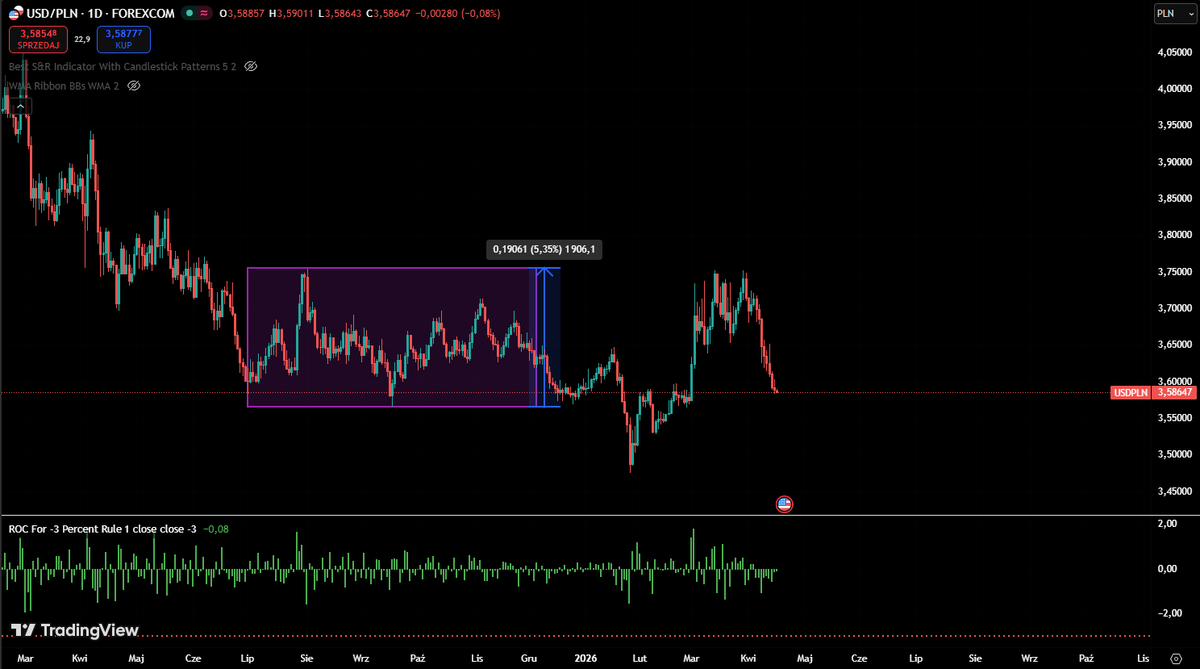
Task: Click the WMA Ribbon BBs WMA legend title
Action: [x=64, y=86]
